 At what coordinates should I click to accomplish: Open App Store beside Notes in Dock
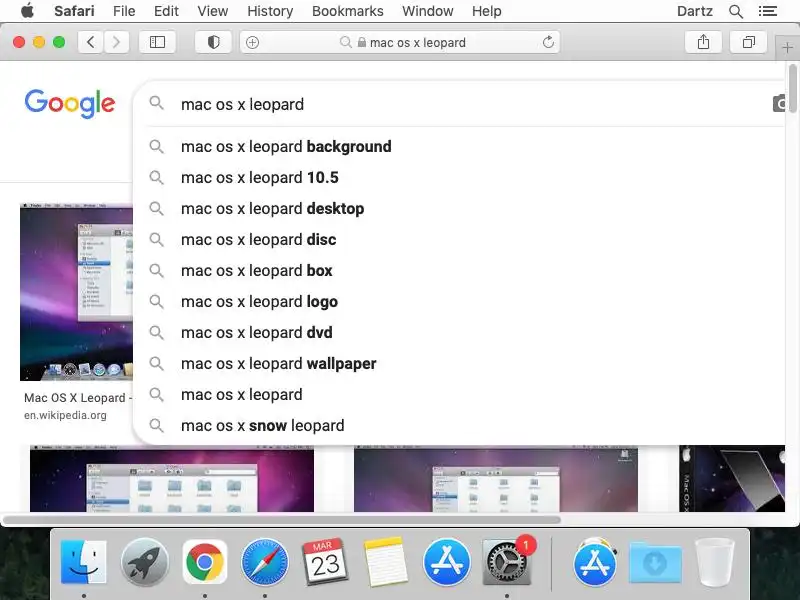click(x=446, y=562)
